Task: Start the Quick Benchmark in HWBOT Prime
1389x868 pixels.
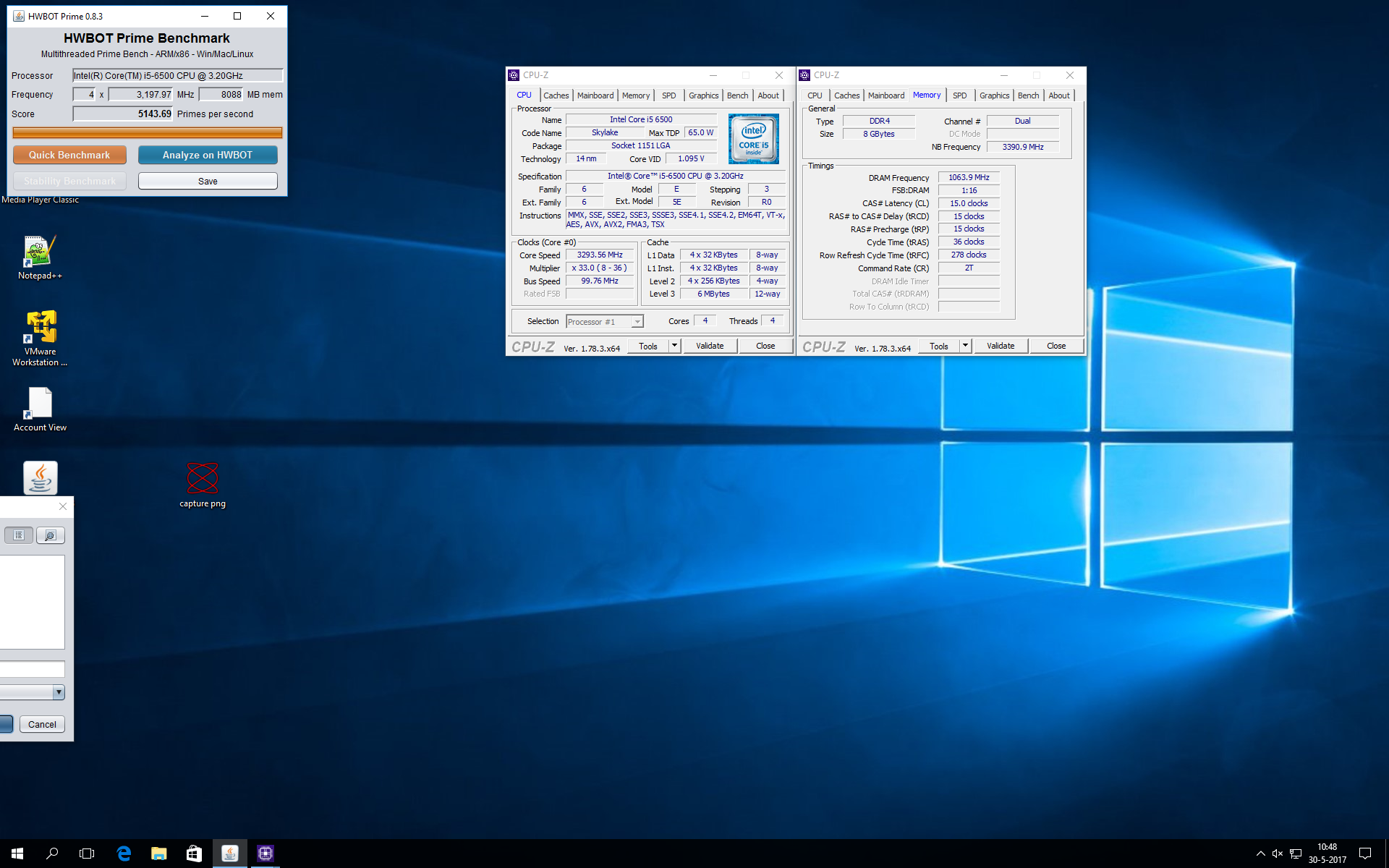Action: (69, 155)
